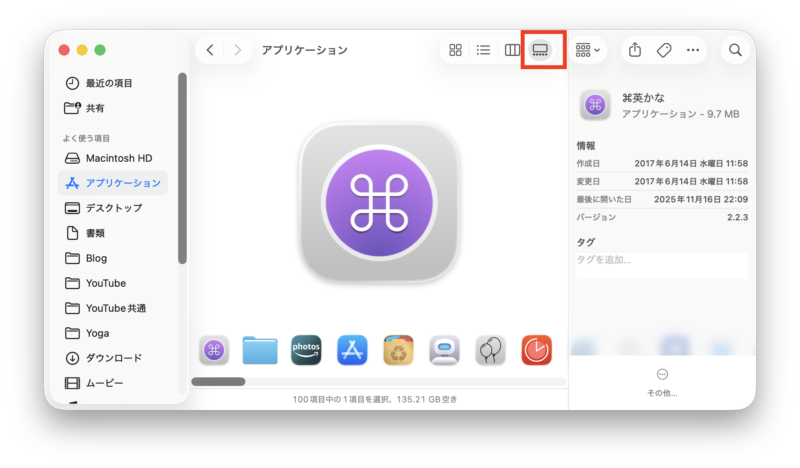Select デスクトップ in the sidebar
Viewport: 800px width, 468px height.
[x=113, y=208]
